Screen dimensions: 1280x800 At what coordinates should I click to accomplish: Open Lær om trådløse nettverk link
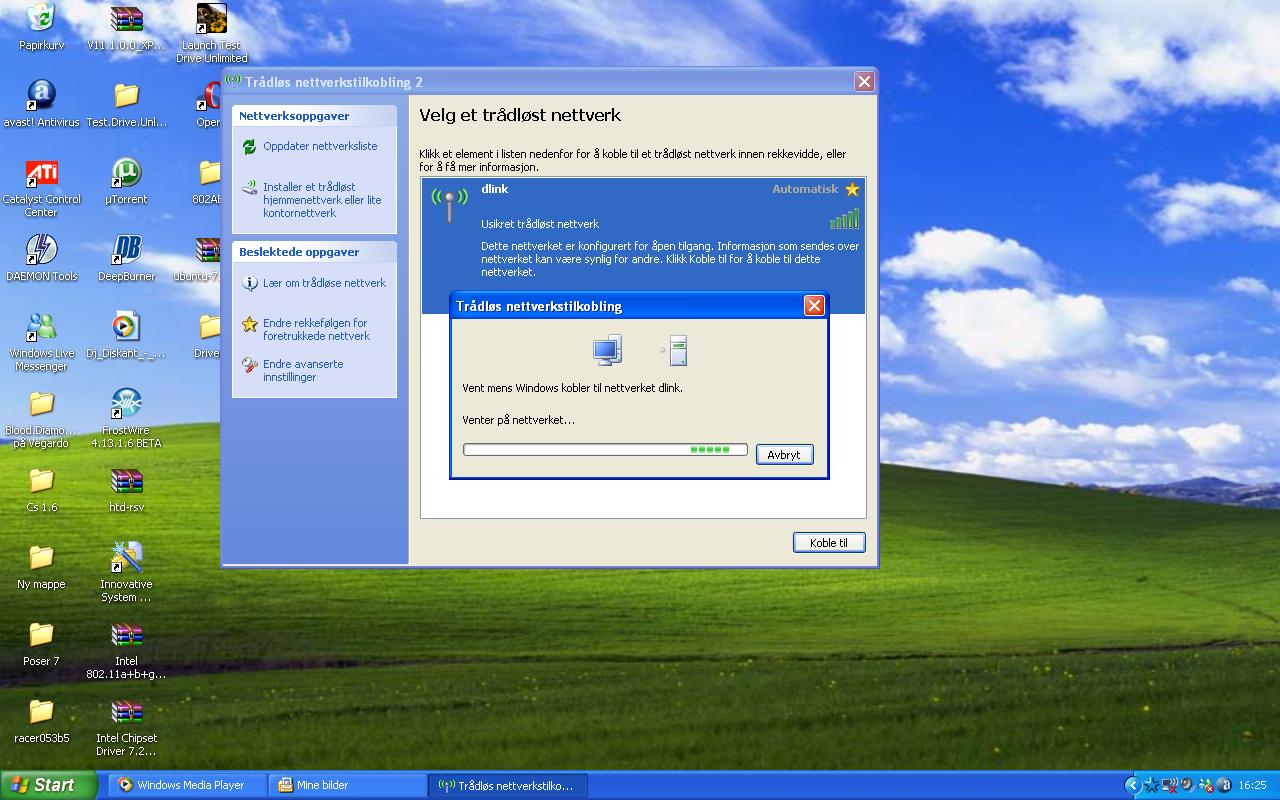(324, 283)
